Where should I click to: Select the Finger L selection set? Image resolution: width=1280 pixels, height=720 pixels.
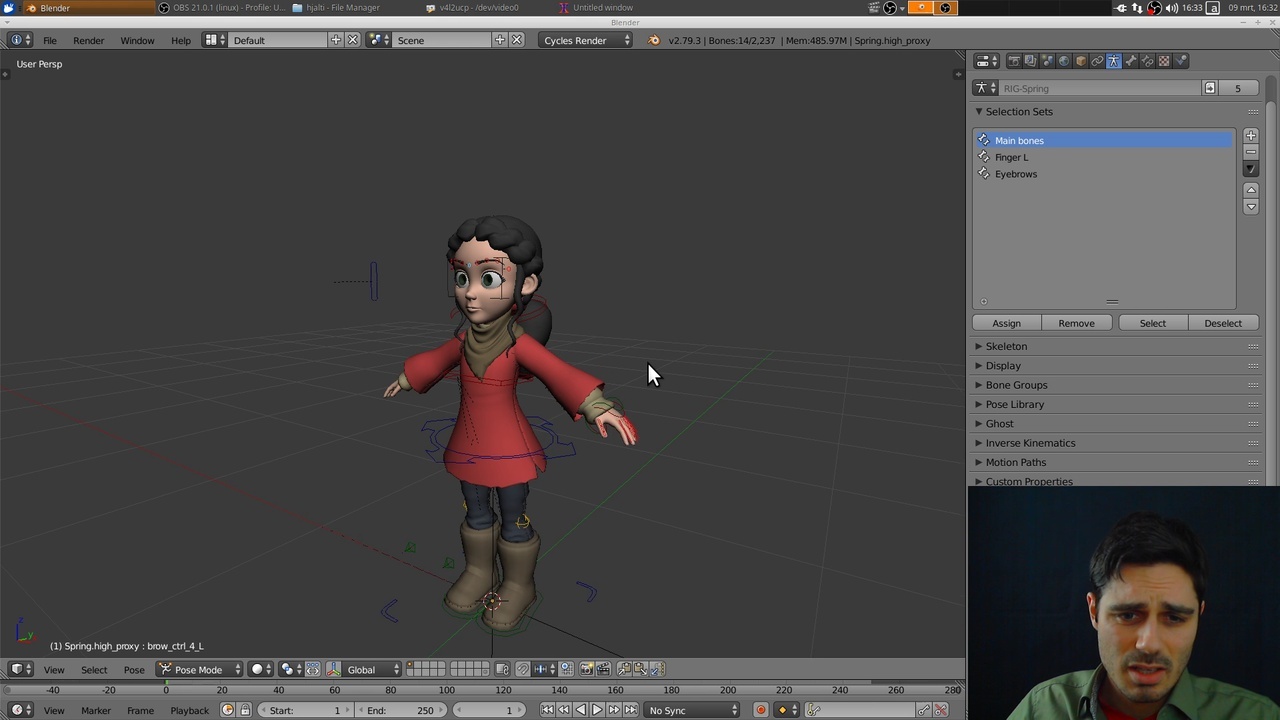coord(1011,157)
